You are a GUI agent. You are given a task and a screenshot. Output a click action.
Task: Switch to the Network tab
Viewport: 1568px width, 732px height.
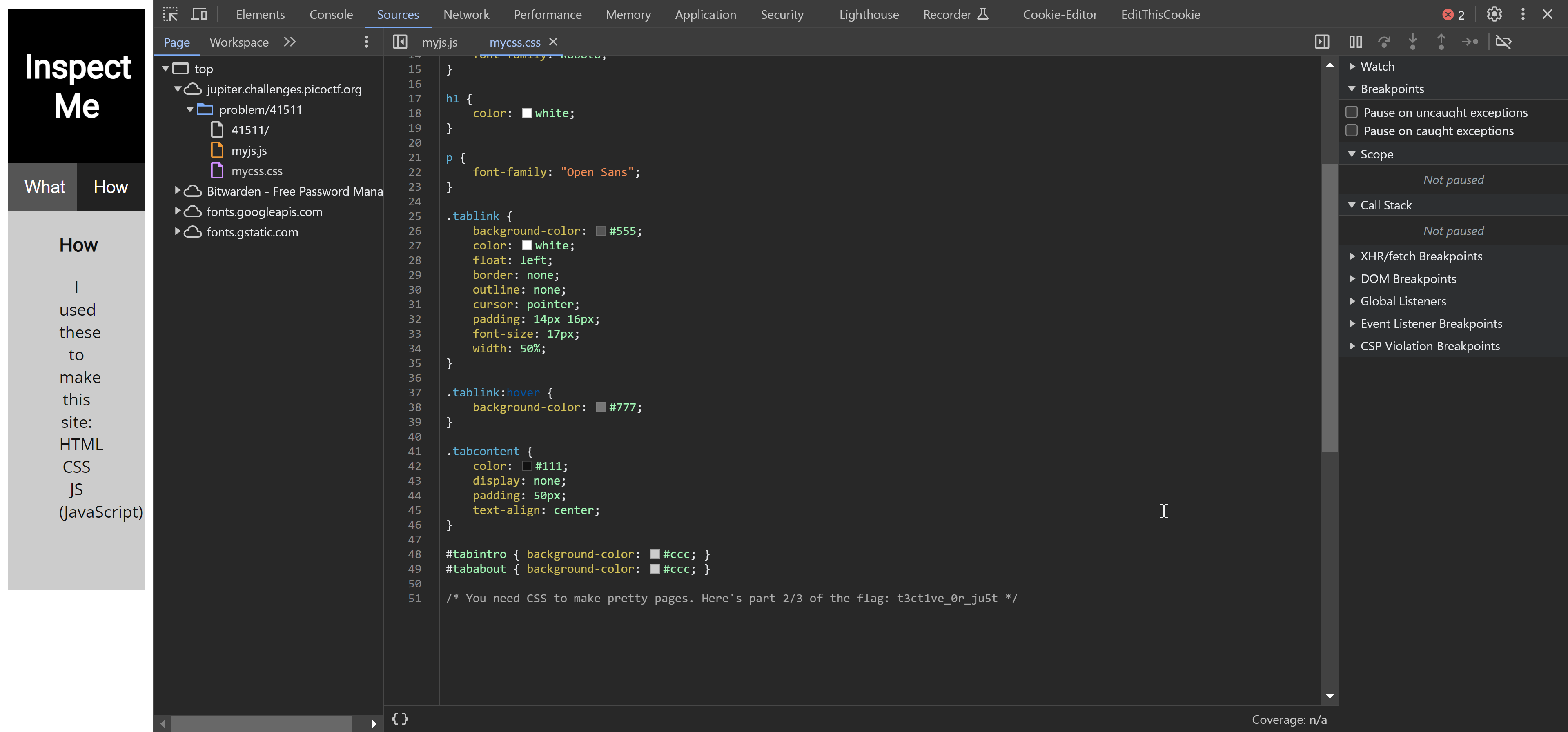pyautogui.click(x=465, y=15)
